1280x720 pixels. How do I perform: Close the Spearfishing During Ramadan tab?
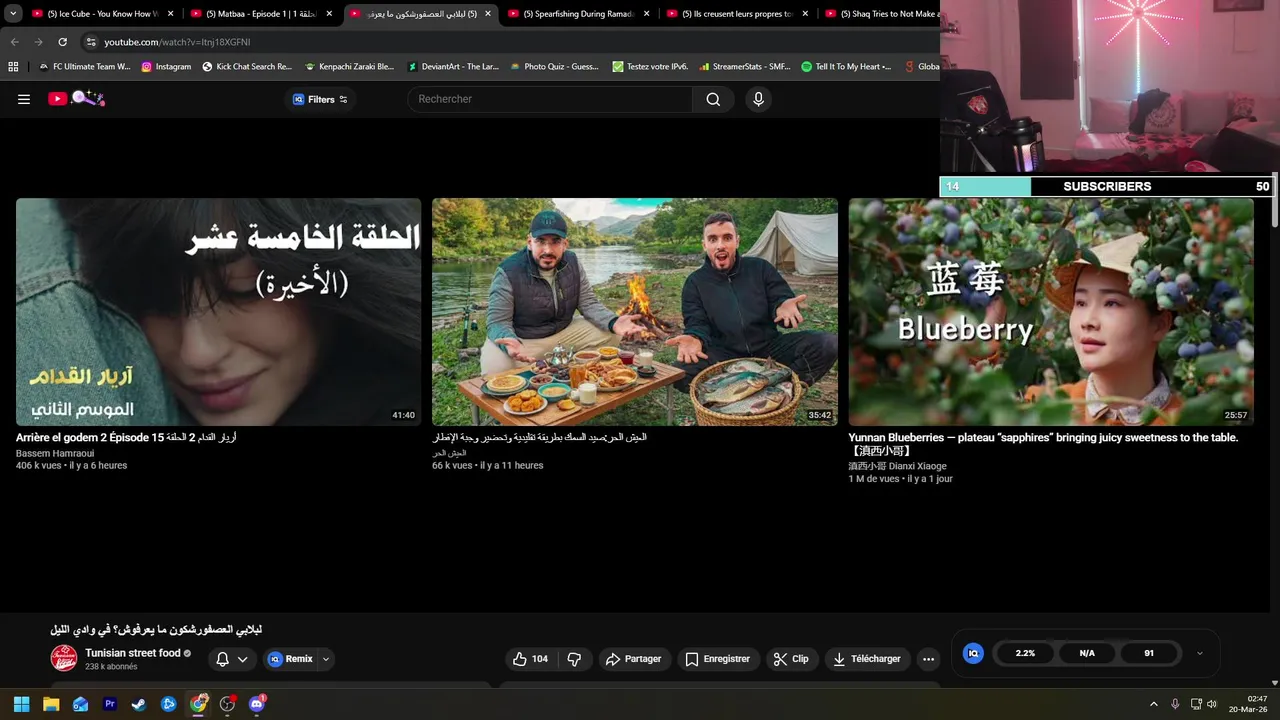(646, 14)
